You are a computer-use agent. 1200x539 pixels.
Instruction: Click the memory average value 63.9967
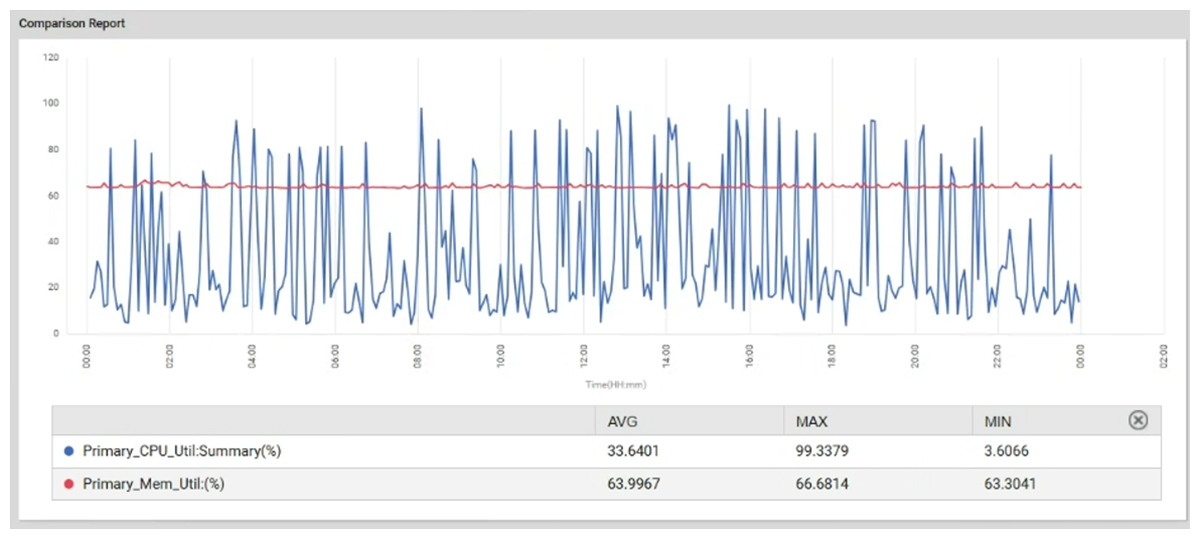[x=634, y=485]
